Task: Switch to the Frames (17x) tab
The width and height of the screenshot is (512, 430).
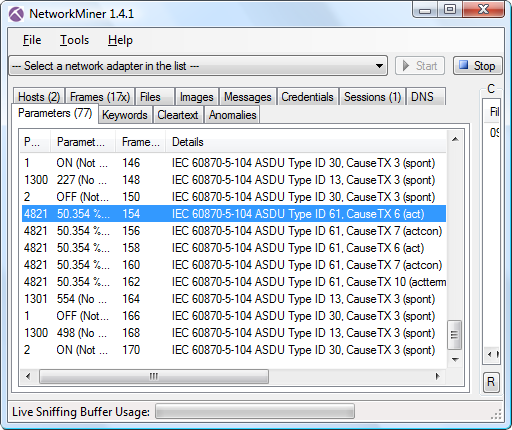Action: (x=100, y=97)
